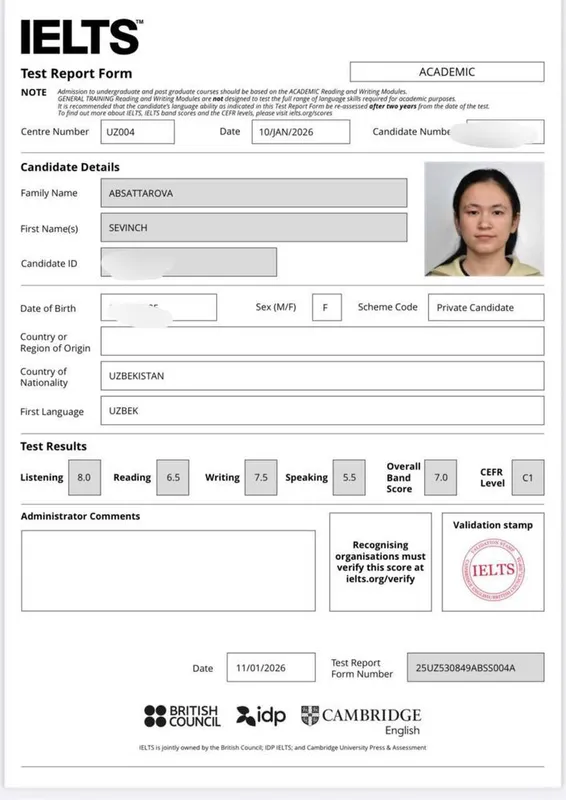Click the empty Country or Region of Origin field
Screen dimensions: 566x800
(x=323, y=341)
